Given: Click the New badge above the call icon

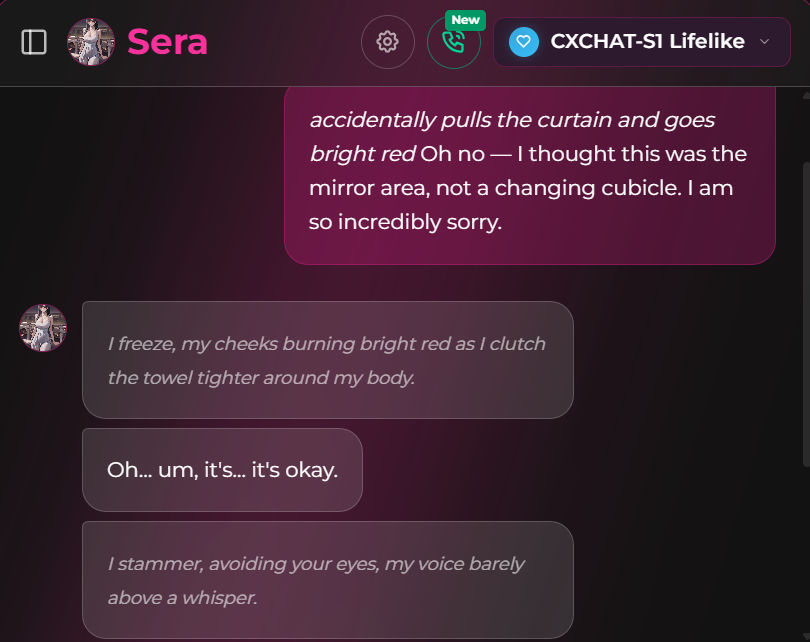Looking at the screenshot, I should (465, 19).
